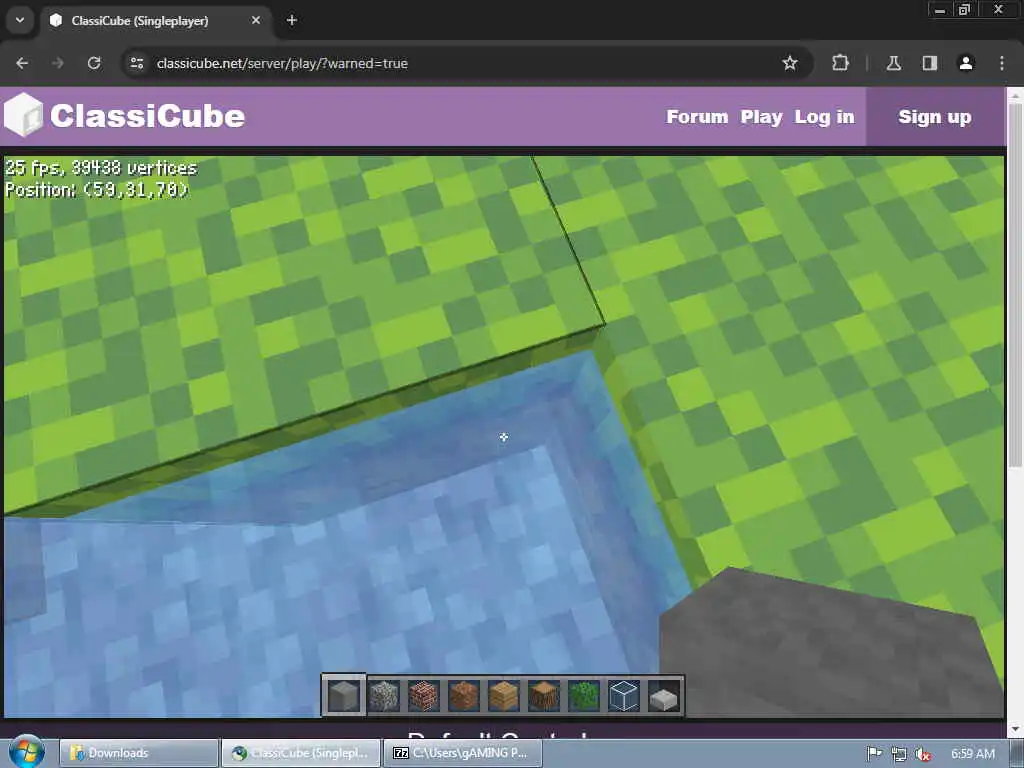Select the glass block in hotbar
The width and height of the screenshot is (1024, 768).
(623, 696)
